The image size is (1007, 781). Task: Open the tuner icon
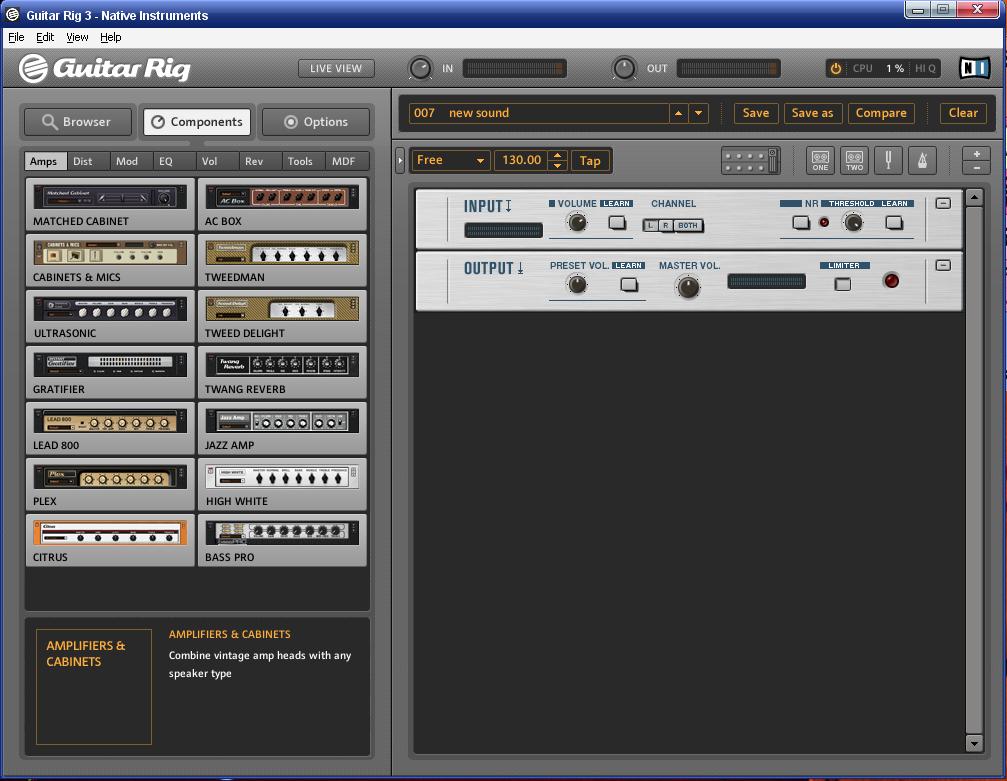pos(888,161)
